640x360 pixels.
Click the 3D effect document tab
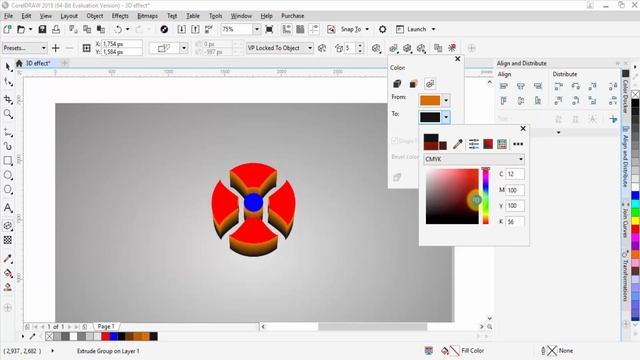click(x=38, y=63)
